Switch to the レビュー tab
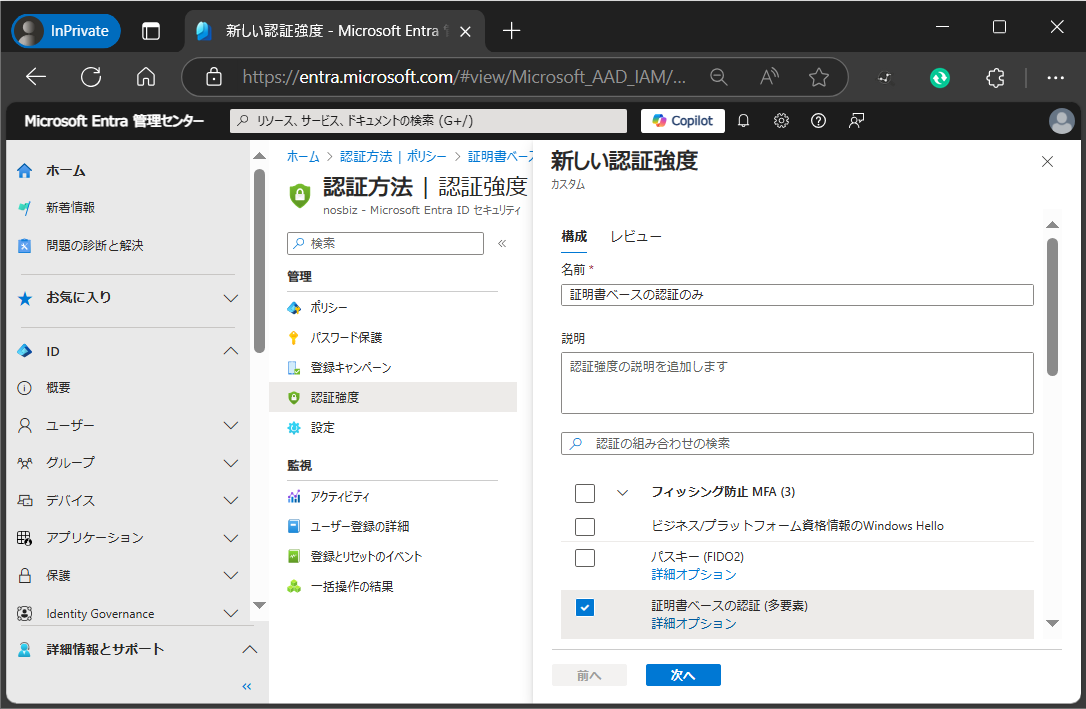Viewport: 1086px width, 709px height. point(636,237)
